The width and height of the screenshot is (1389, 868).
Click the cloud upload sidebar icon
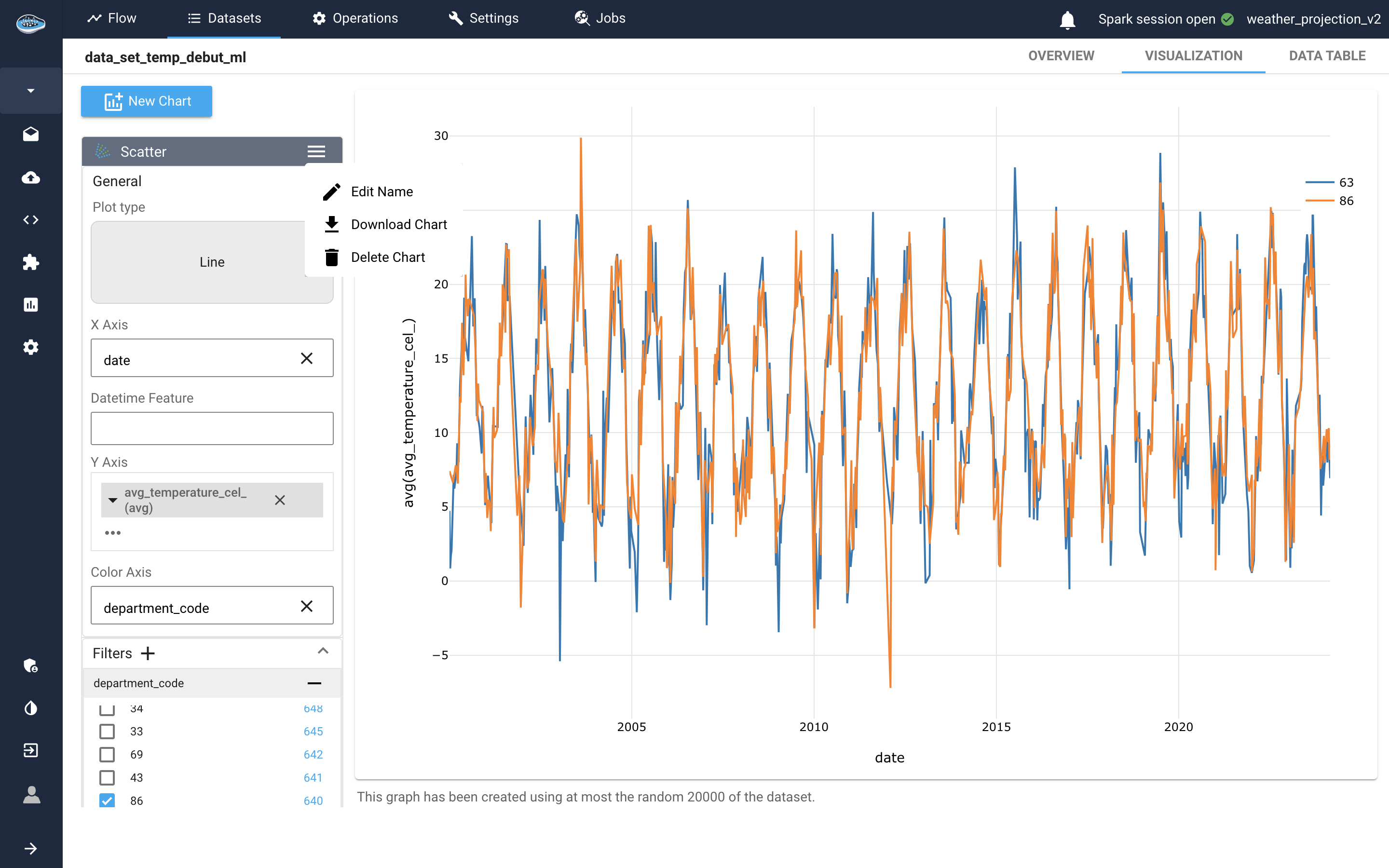31,177
